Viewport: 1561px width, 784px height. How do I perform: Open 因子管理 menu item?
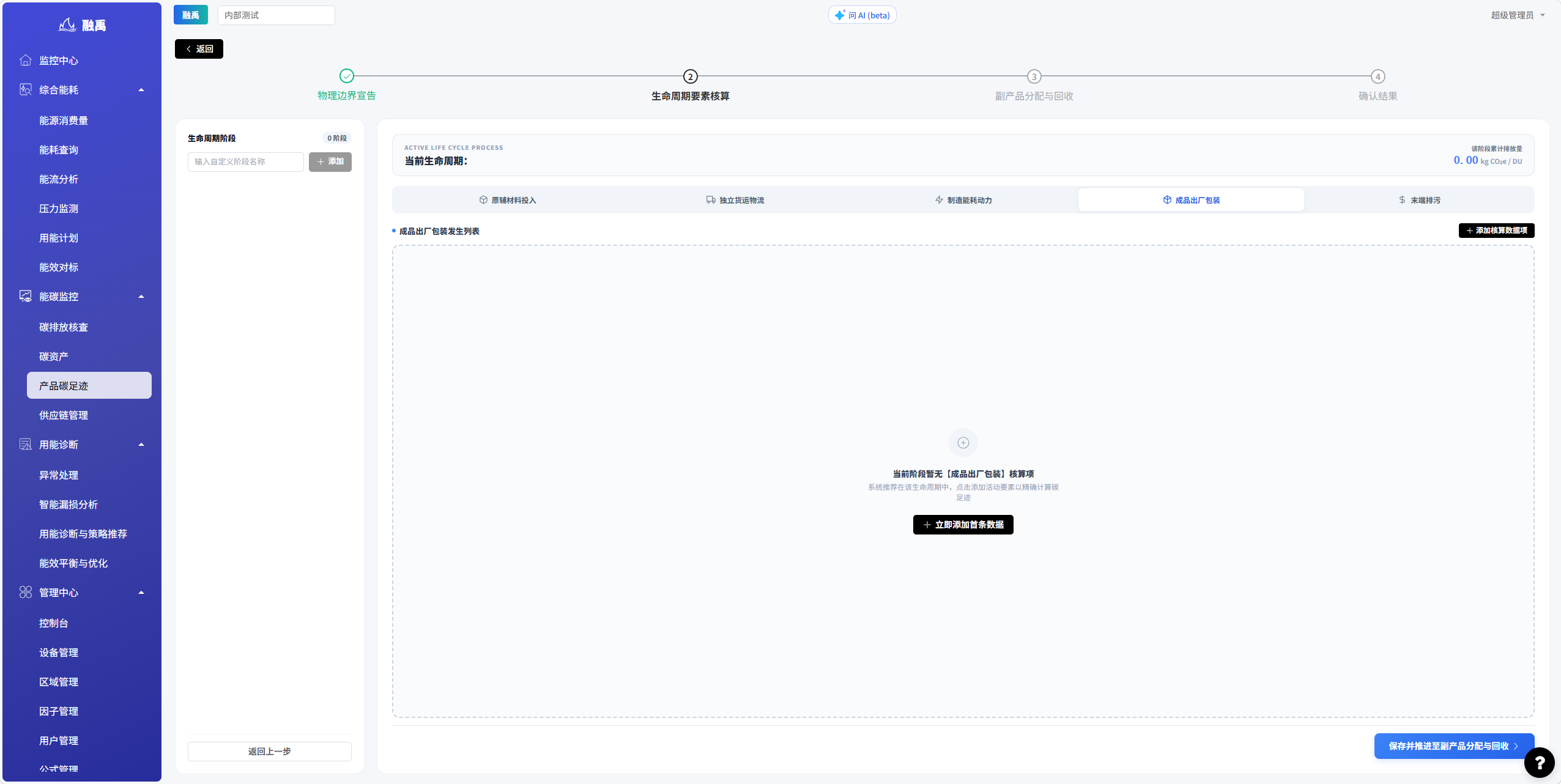[89, 711]
